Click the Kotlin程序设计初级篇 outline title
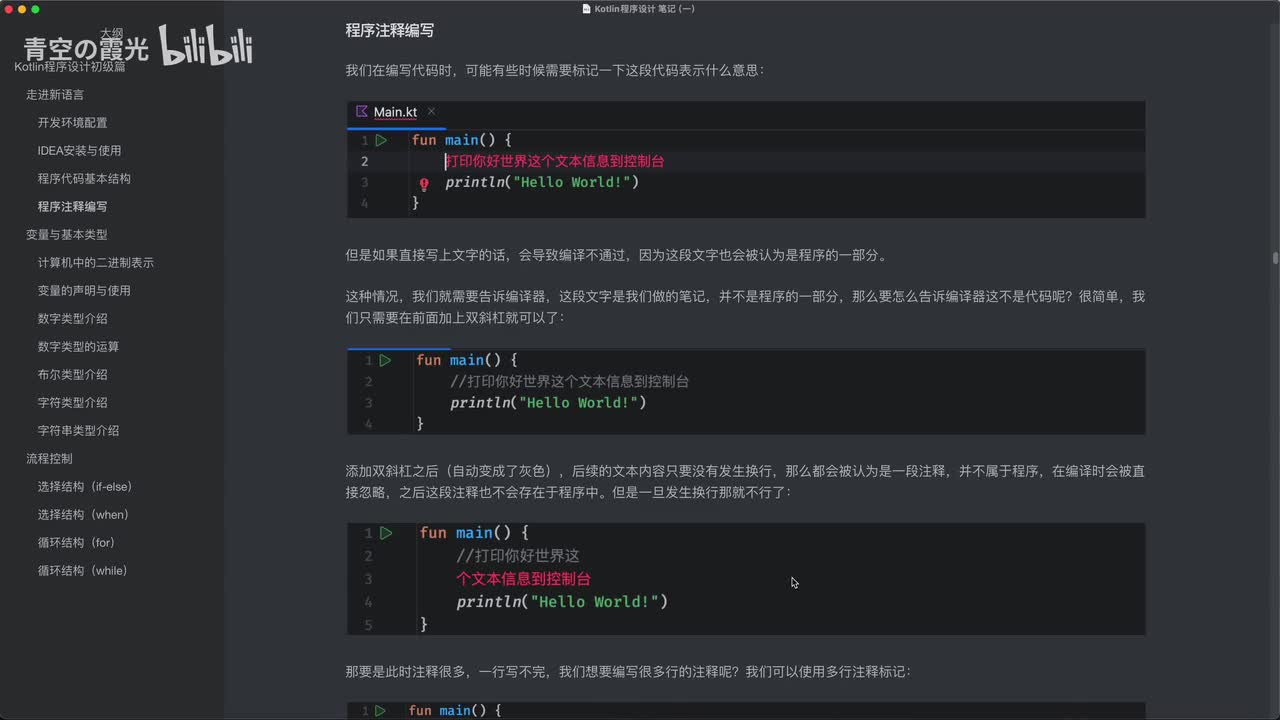Viewport: 1280px width, 720px height. 70,67
